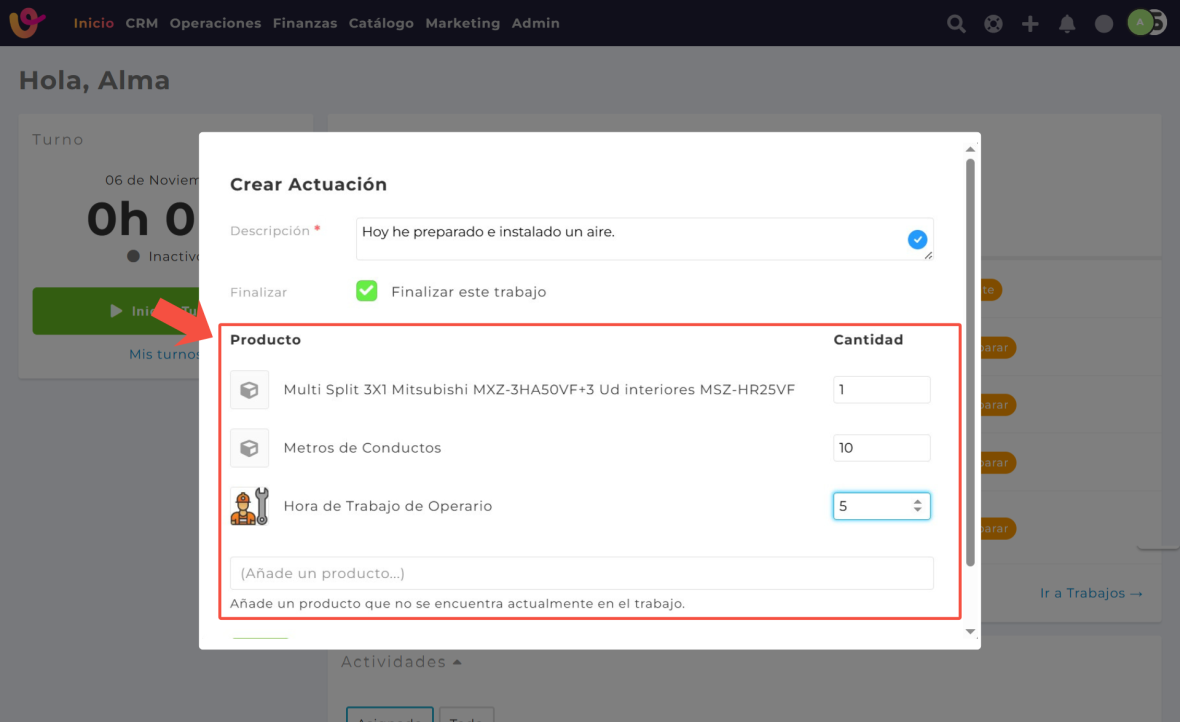Click the Multi Split Mitsubishi product box icon
1180x722 pixels.
(249, 390)
